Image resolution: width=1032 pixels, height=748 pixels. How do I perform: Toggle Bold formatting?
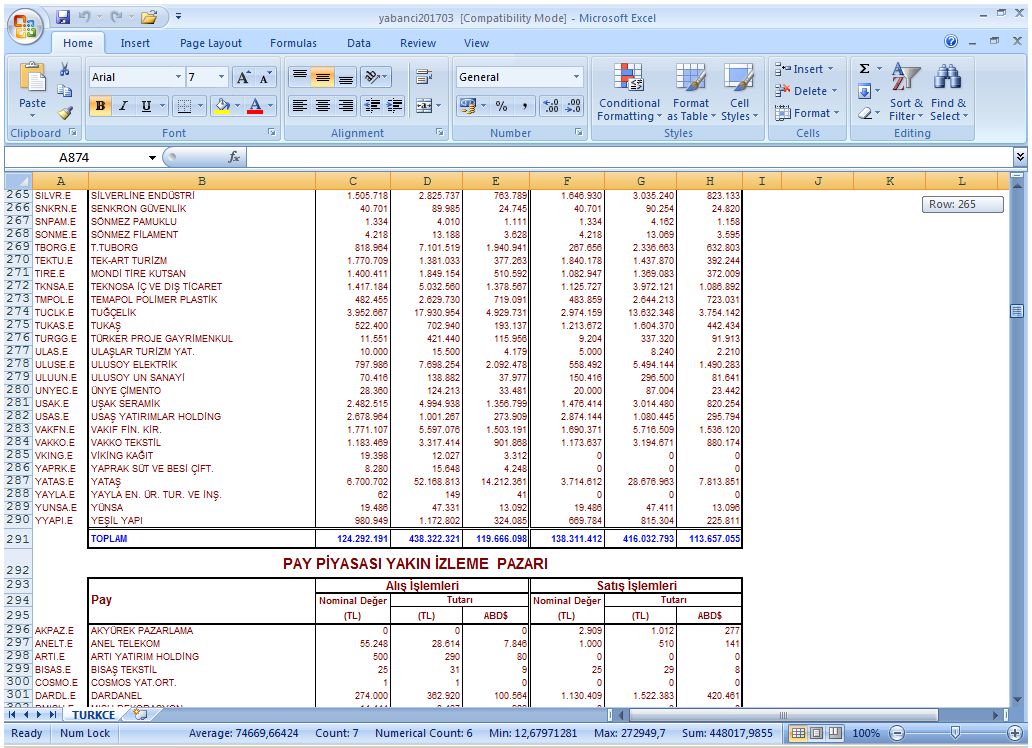(100, 106)
